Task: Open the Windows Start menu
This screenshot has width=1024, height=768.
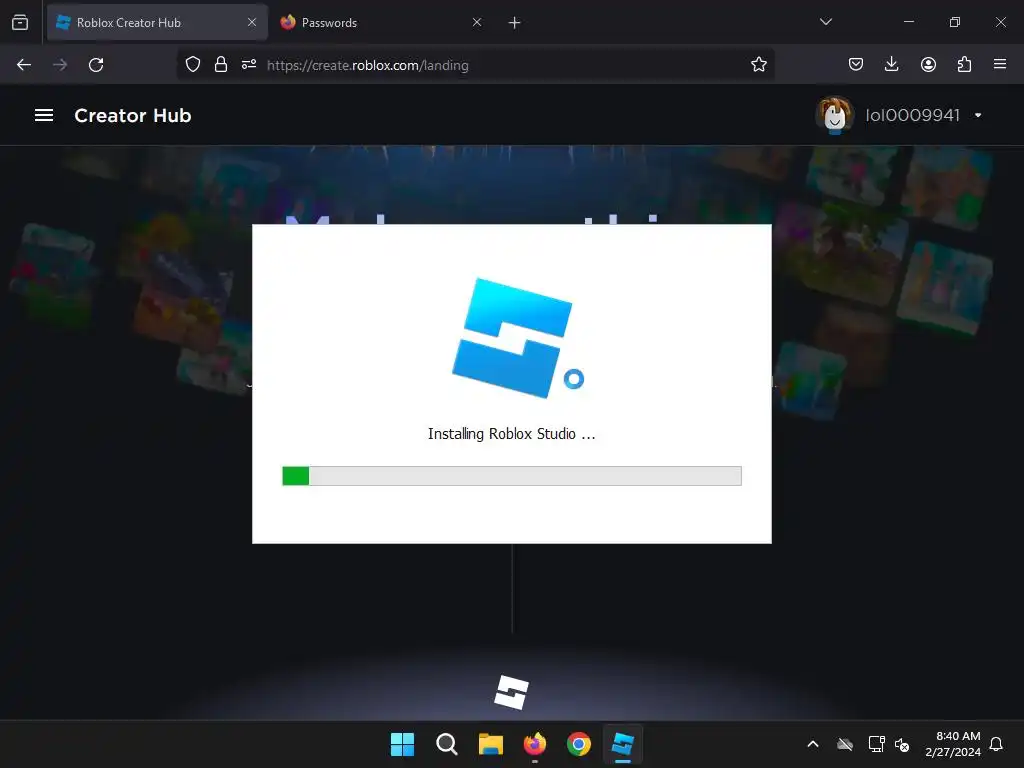Action: coord(402,744)
